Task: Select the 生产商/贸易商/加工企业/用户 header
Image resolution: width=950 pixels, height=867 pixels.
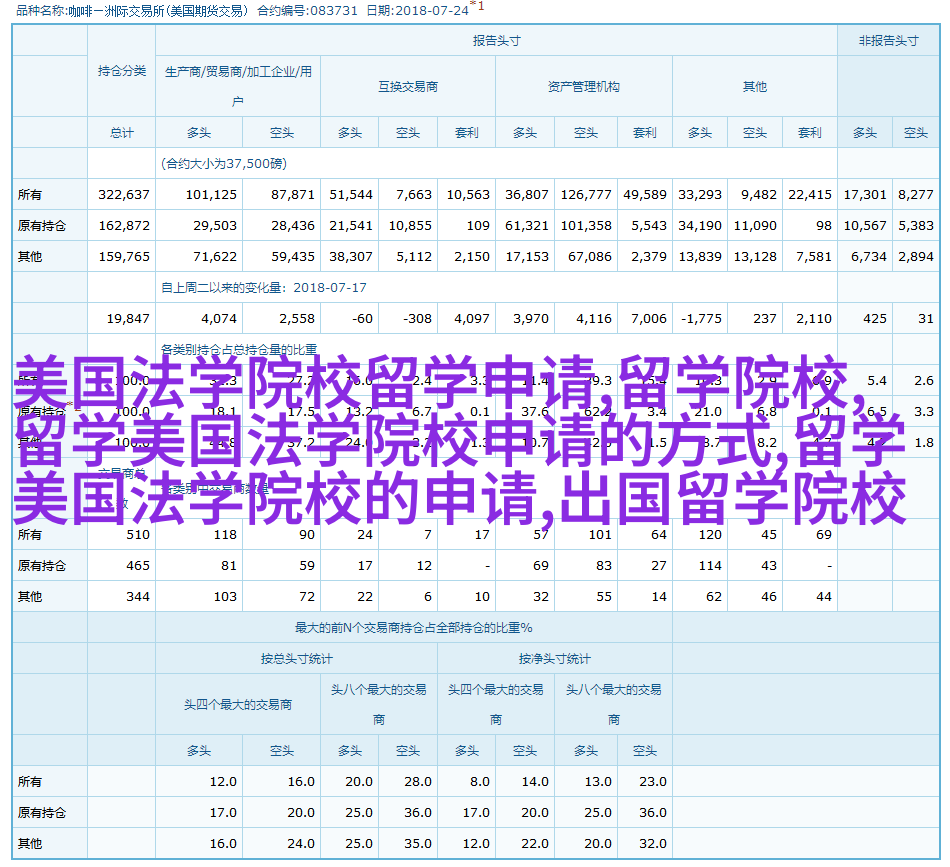Action: click(238, 87)
